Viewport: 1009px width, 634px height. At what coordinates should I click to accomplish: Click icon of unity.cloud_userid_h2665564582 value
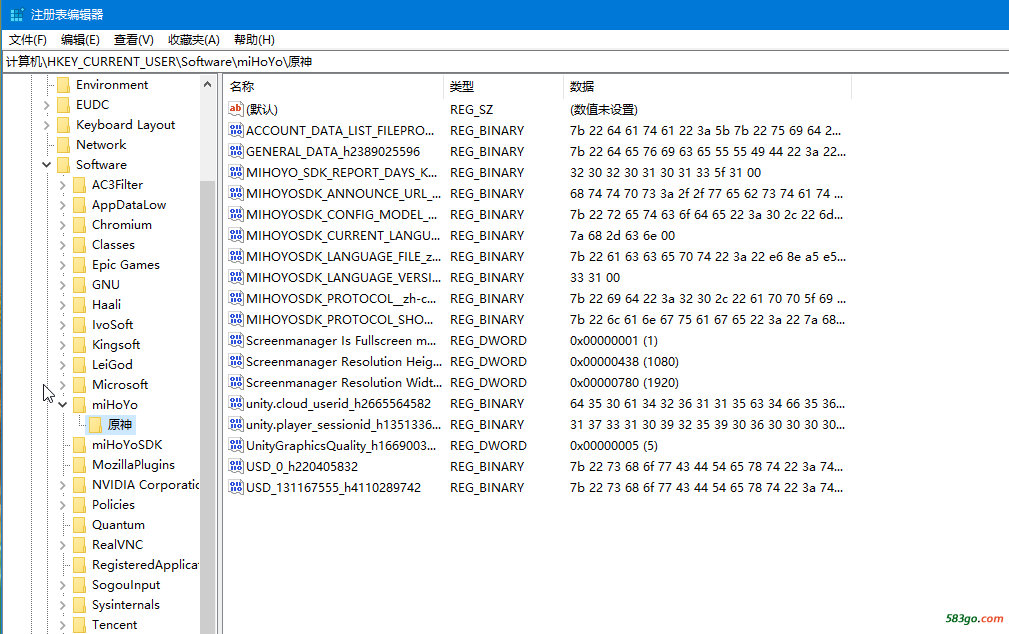pyautogui.click(x=236, y=404)
